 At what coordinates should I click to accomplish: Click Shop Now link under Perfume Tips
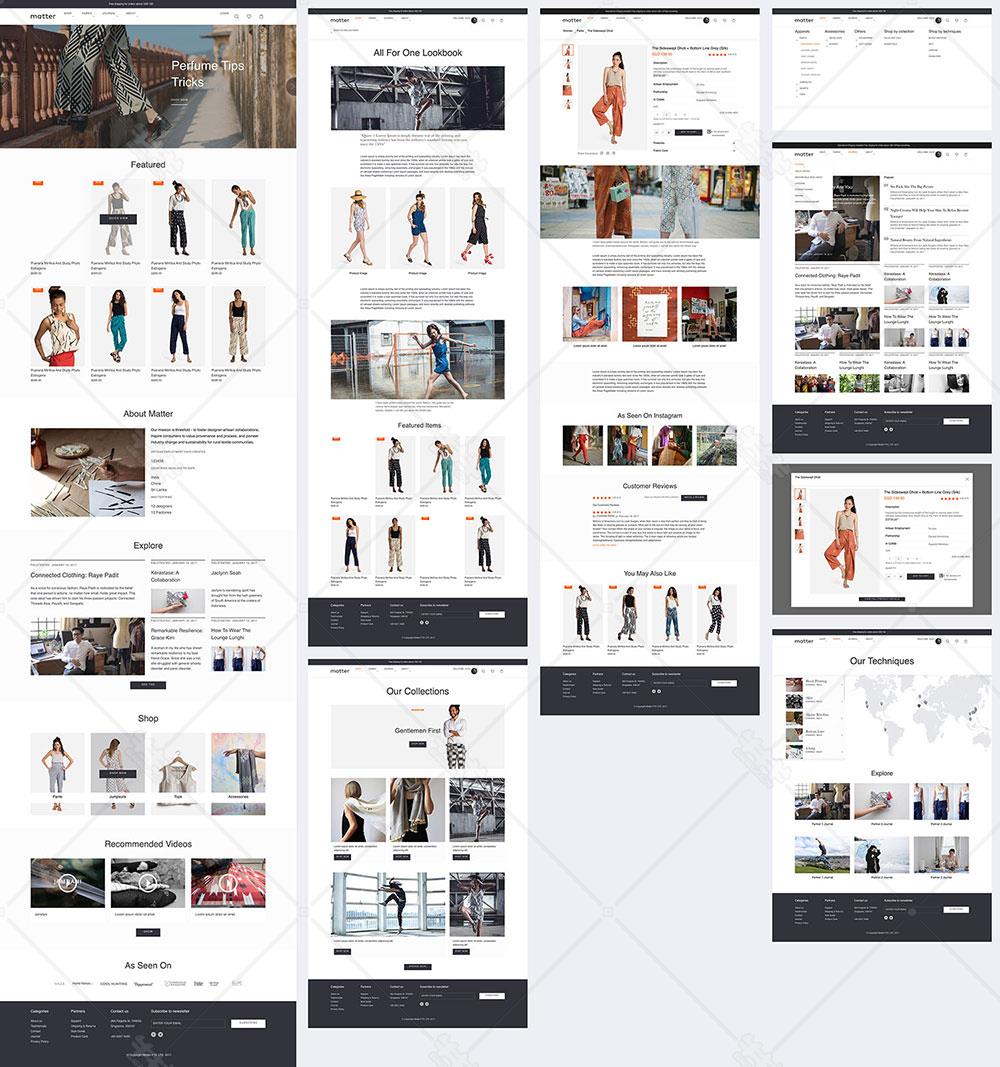[179, 100]
